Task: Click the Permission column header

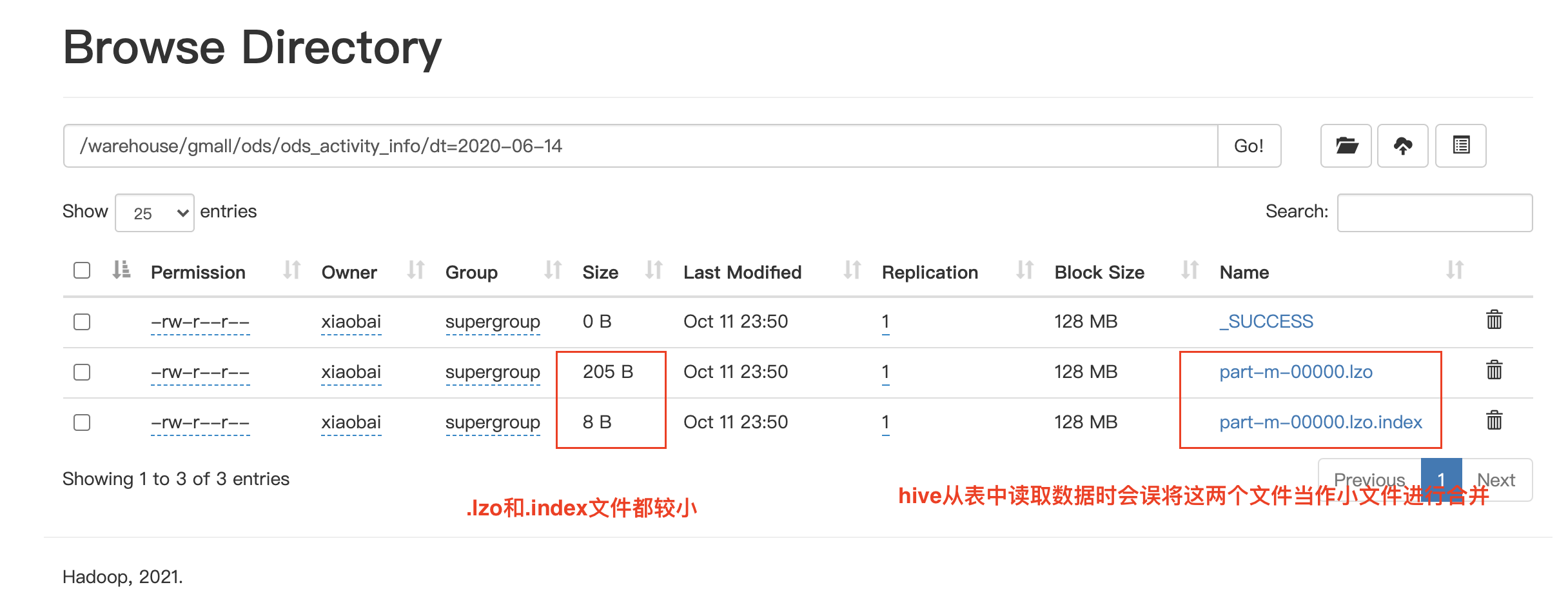Action: [x=198, y=272]
